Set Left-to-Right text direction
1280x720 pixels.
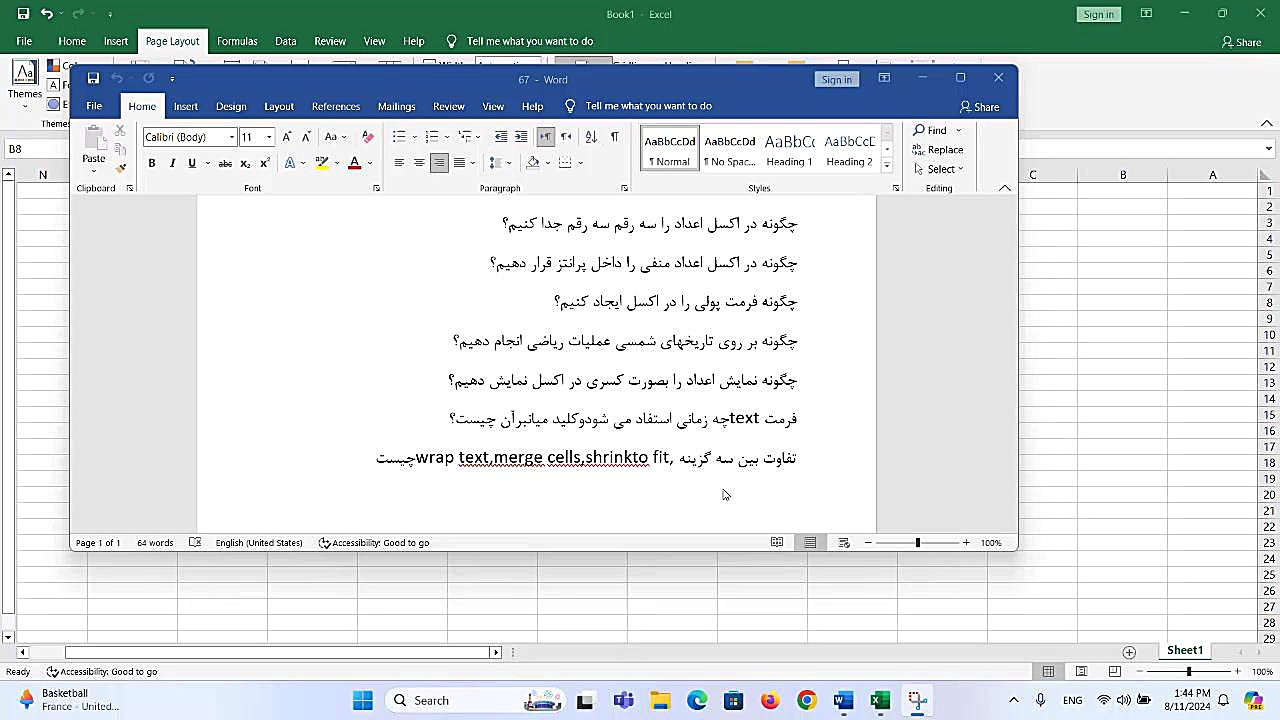click(545, 137)
